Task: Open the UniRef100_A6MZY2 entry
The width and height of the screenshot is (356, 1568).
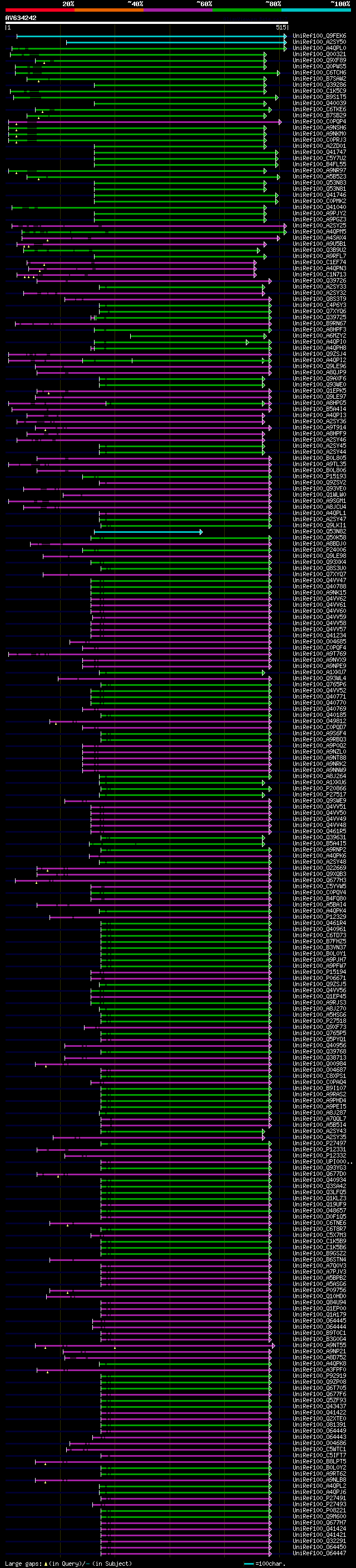Action: pos(319,336)
